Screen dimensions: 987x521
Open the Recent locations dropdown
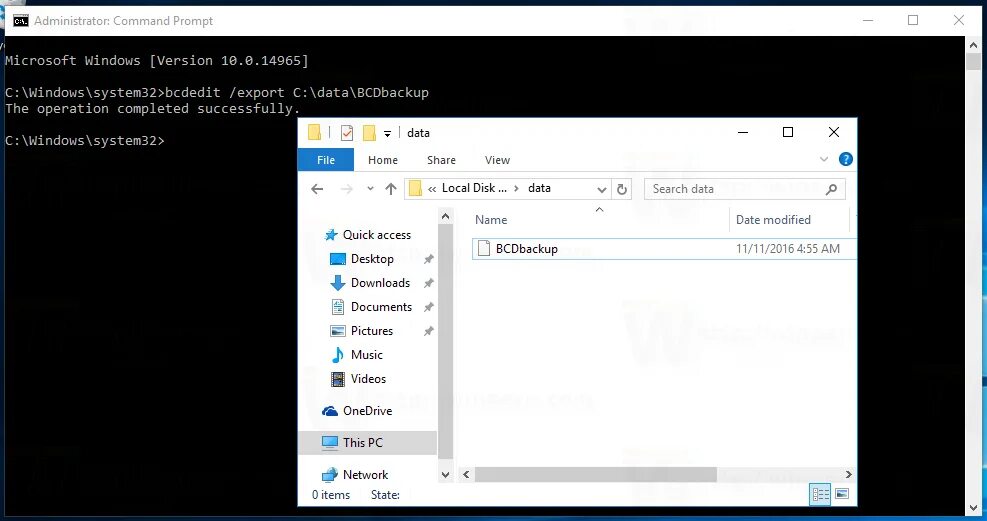[370, 189]
